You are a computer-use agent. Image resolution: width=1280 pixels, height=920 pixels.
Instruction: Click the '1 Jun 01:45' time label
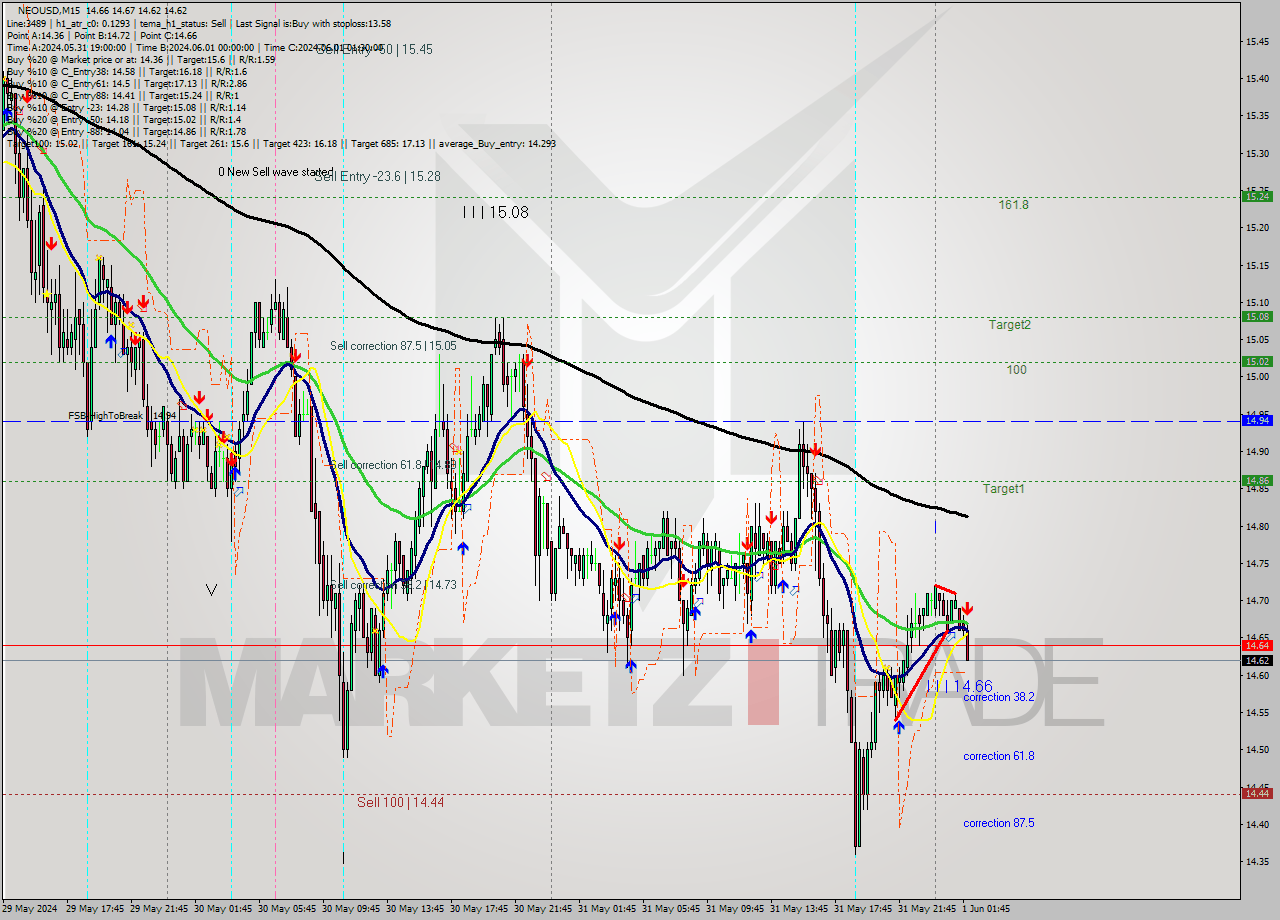click(x=988, y=909)
